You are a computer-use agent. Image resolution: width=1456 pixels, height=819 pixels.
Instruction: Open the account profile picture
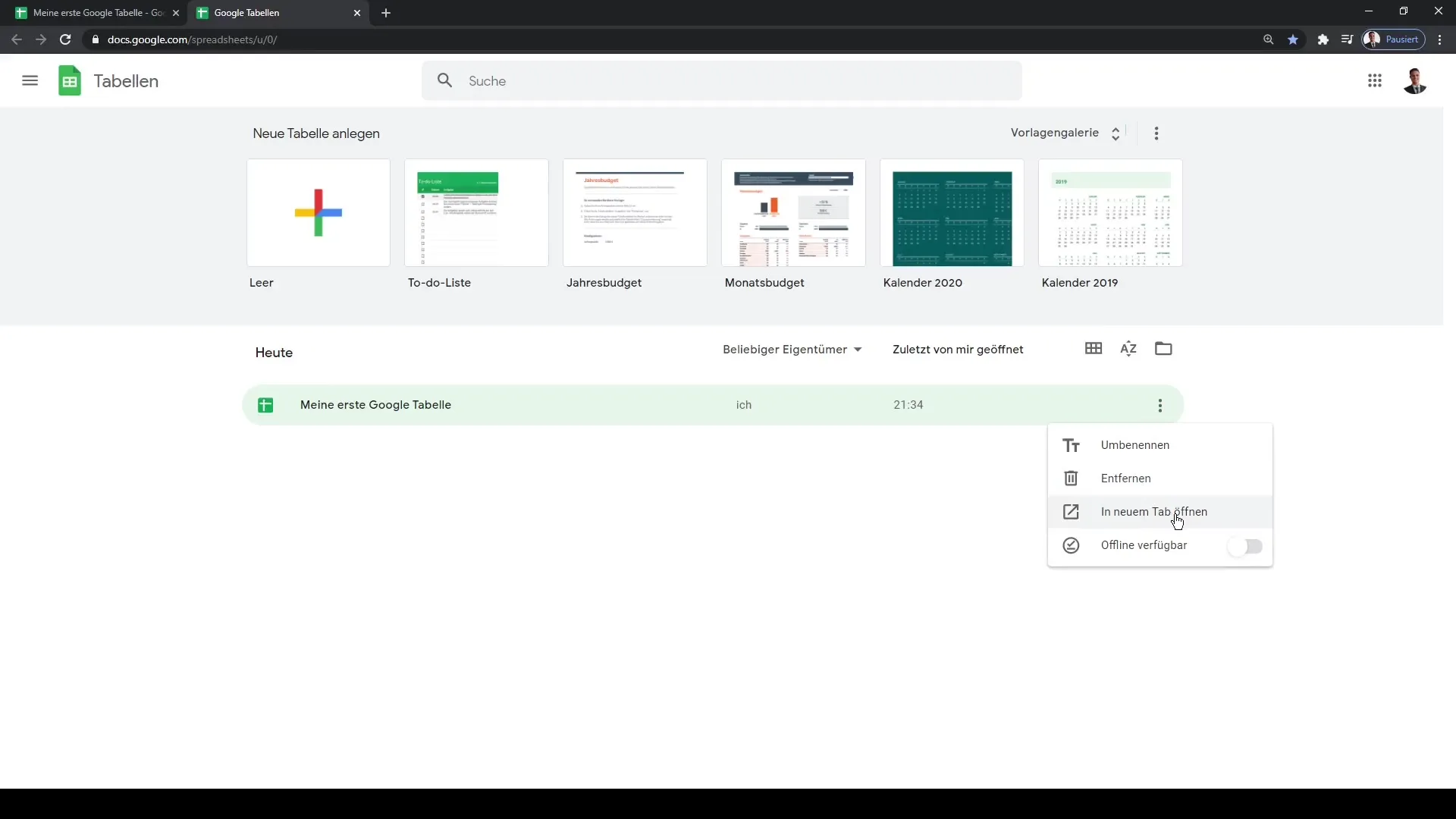[1415, 80]
